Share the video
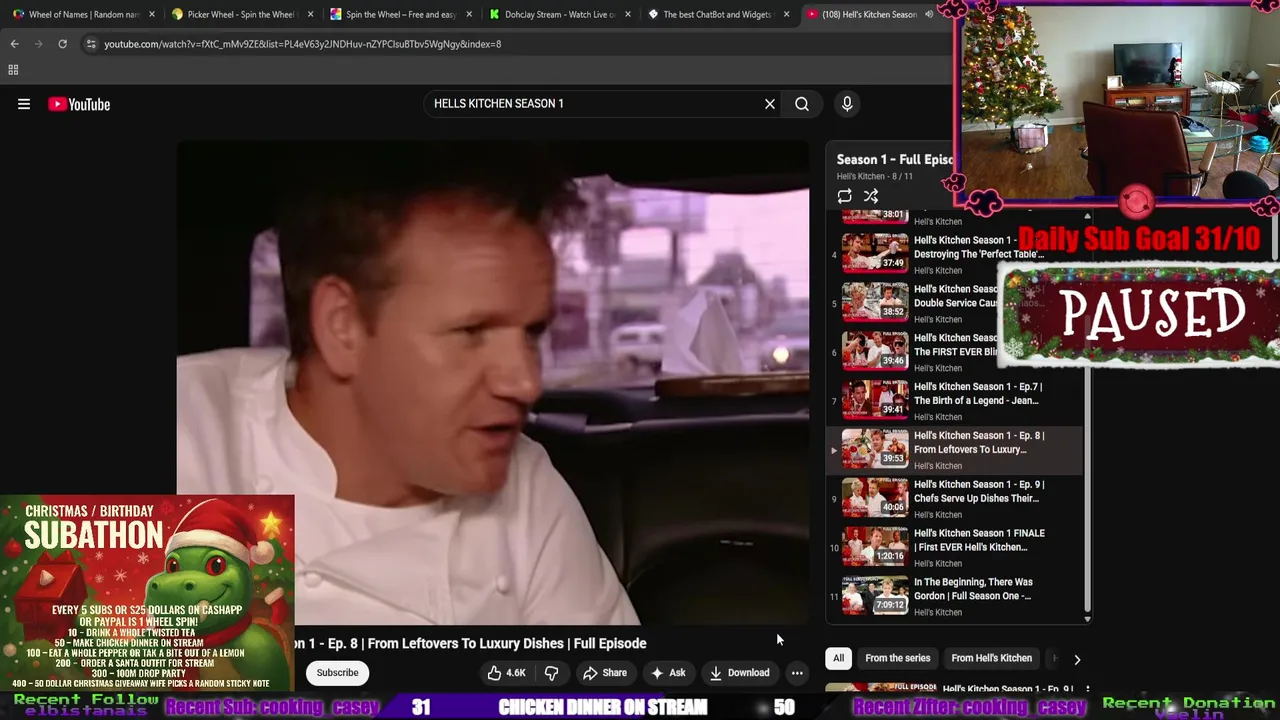This screenshot has height=720, width=1280. point(605,673)
